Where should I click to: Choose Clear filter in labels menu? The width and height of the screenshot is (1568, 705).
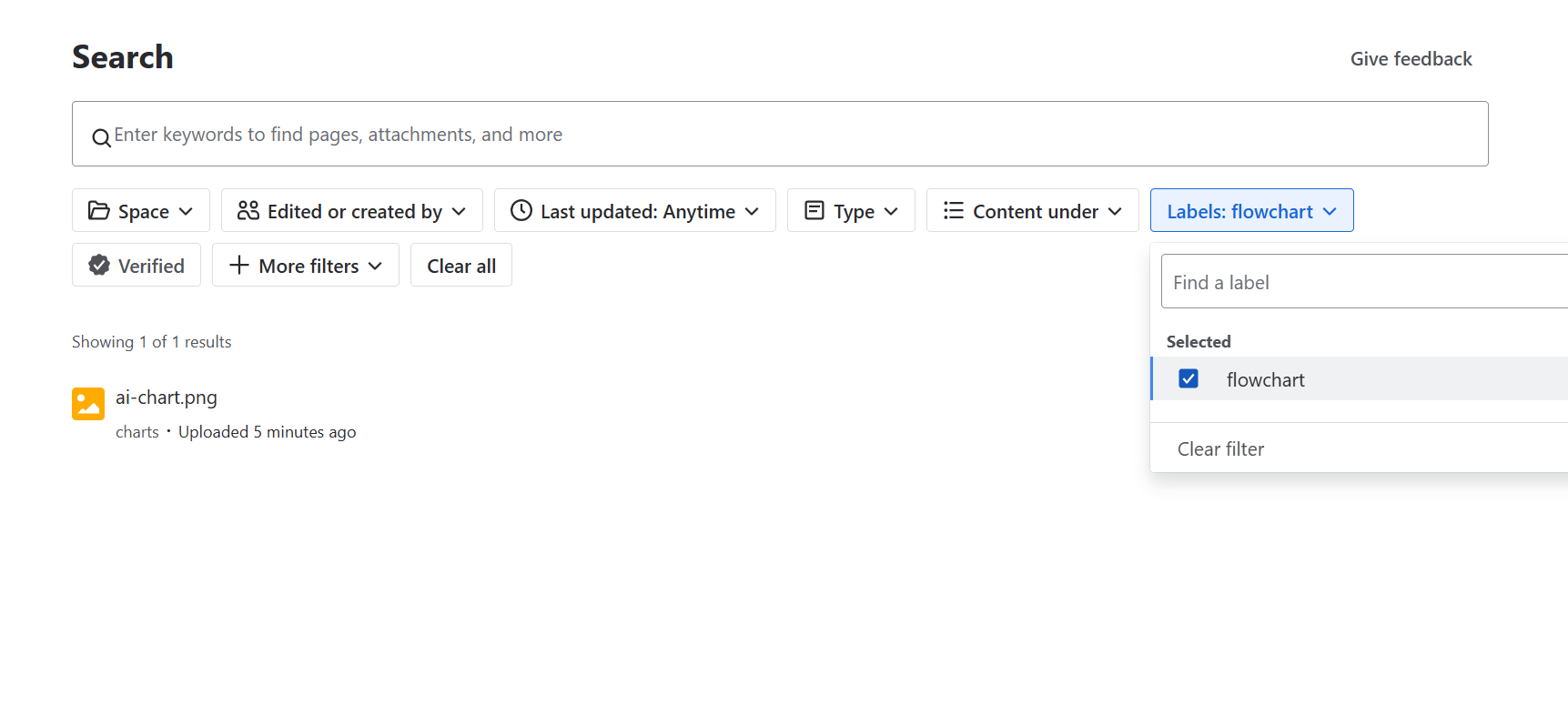click(x=1220, y=449)
